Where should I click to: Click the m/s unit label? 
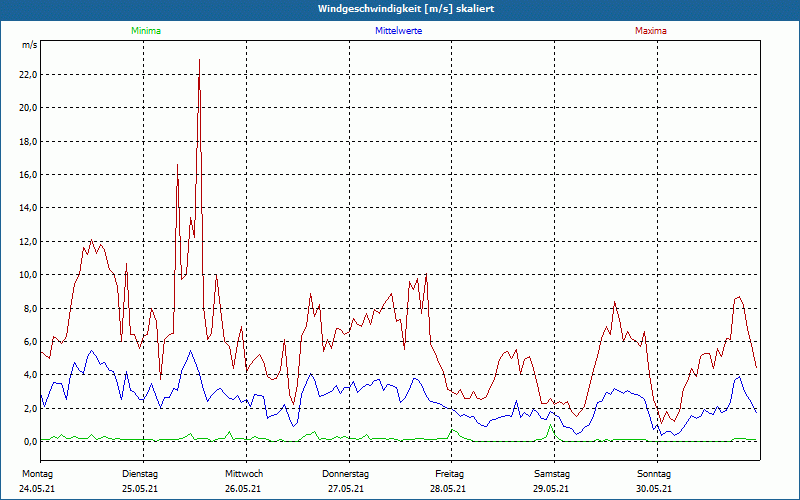(30, 45)
